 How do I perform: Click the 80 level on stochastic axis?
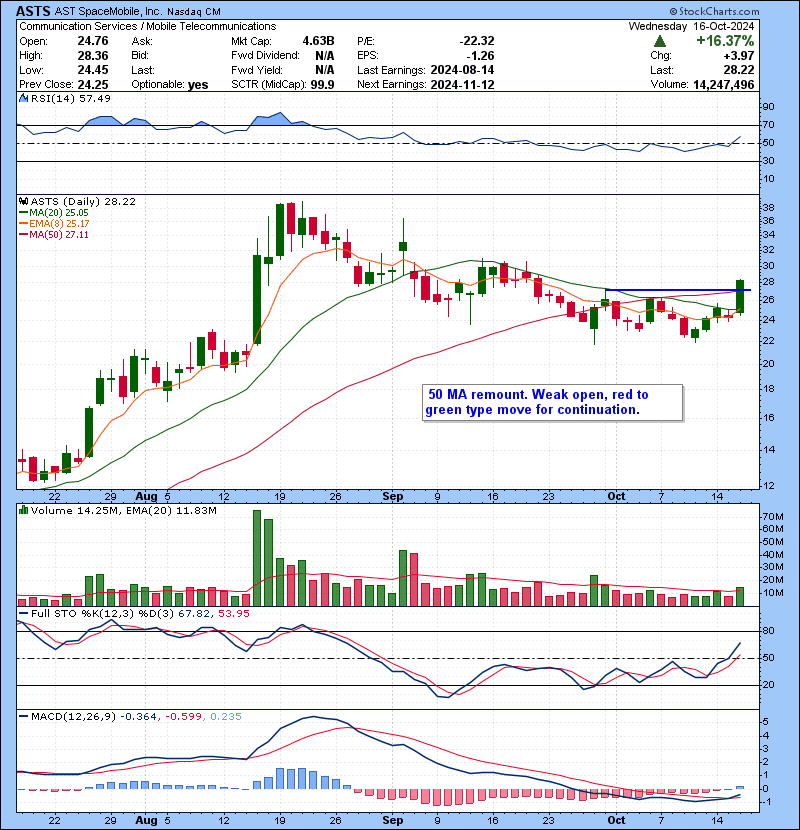[x=768, y=630]
